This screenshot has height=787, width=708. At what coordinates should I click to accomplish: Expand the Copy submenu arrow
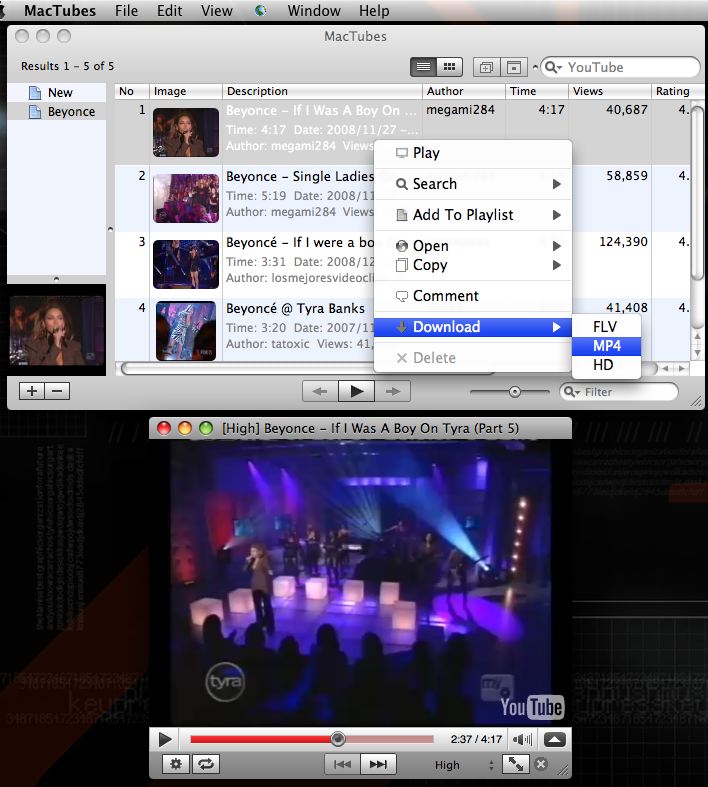tap(556, 265)
